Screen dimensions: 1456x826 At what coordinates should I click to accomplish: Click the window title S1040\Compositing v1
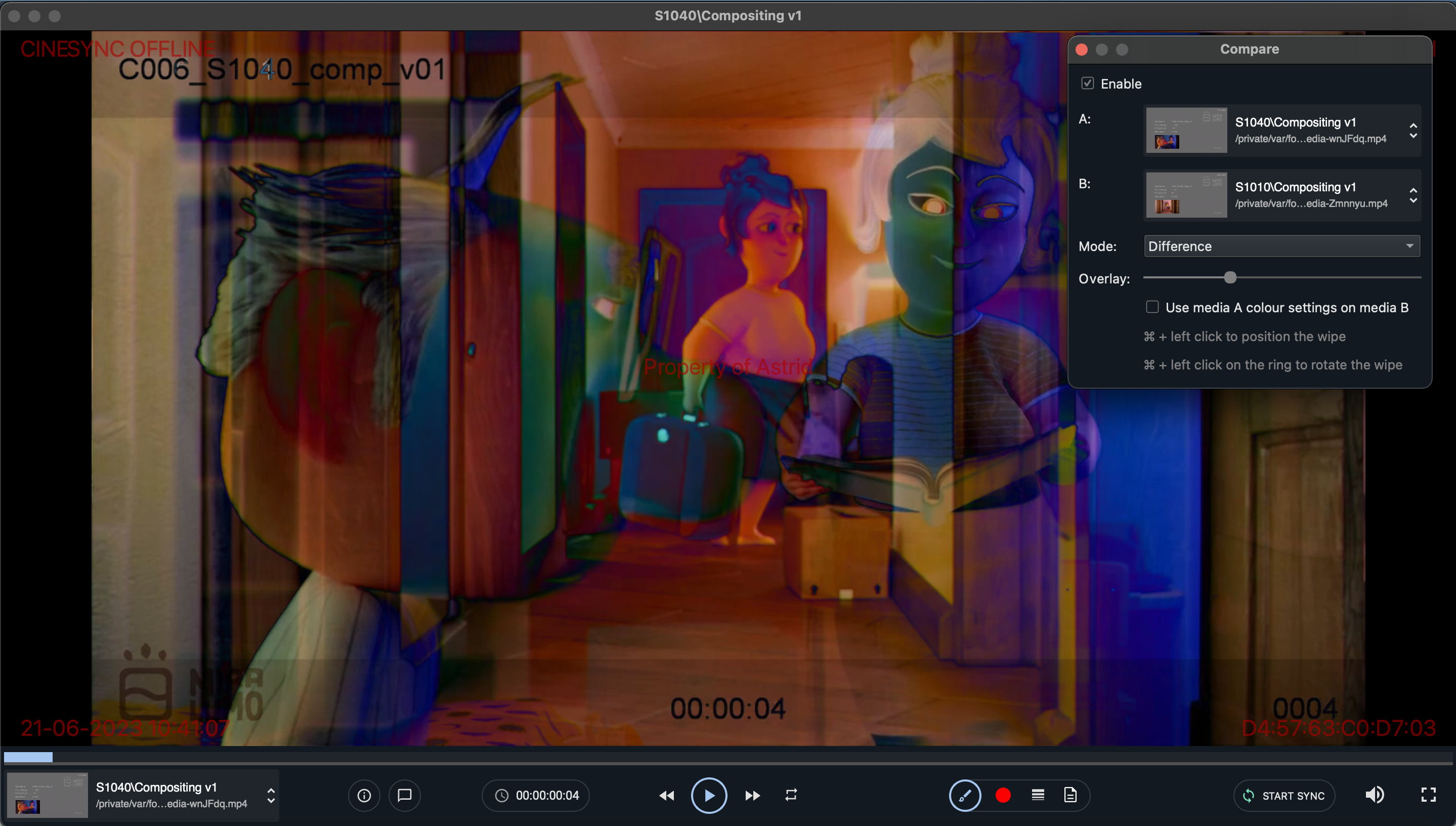728,15
